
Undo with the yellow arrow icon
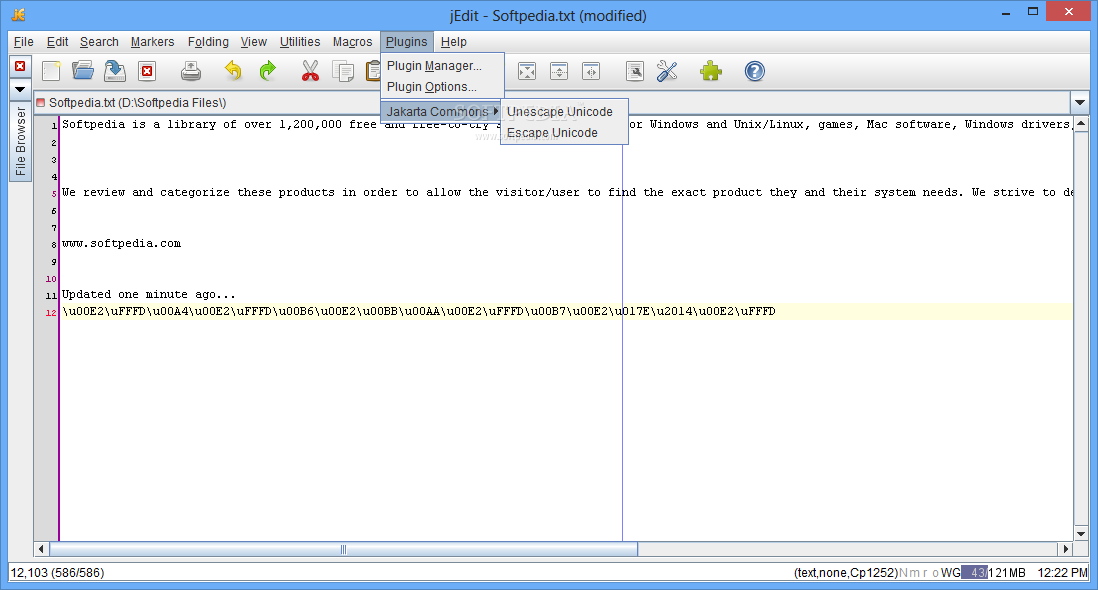(x=233, y=71)
